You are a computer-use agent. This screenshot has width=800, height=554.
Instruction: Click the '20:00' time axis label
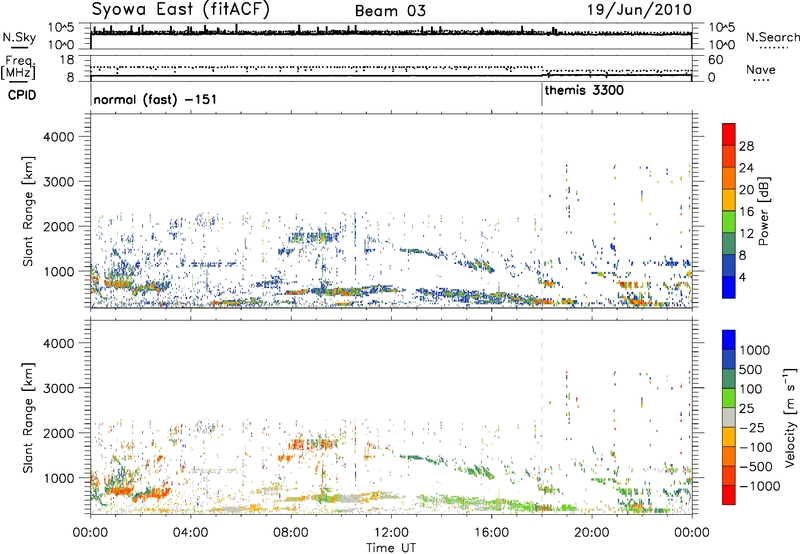[x=591, y=533]
